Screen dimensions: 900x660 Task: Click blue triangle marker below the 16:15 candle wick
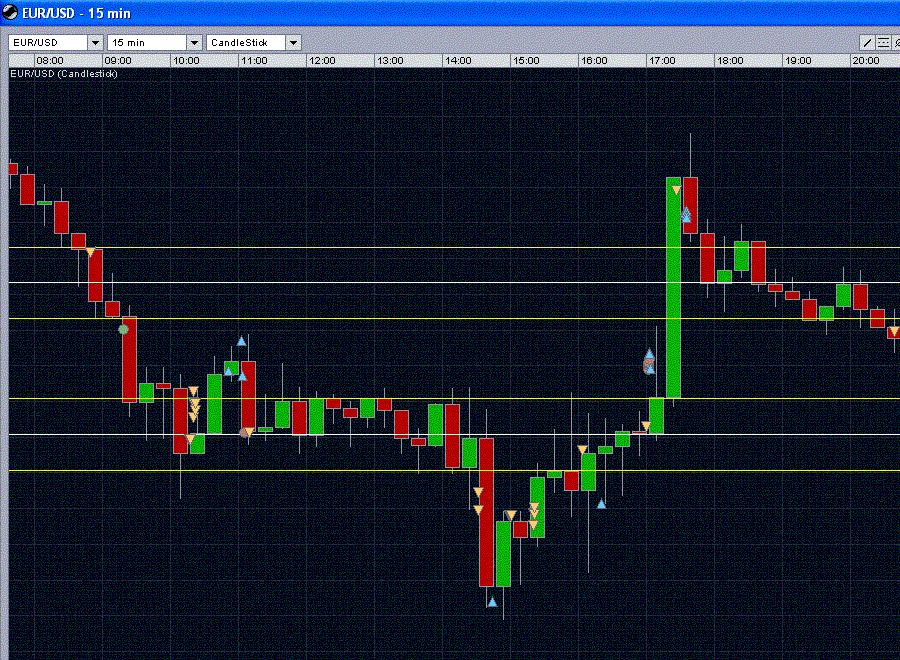point(601,504)
